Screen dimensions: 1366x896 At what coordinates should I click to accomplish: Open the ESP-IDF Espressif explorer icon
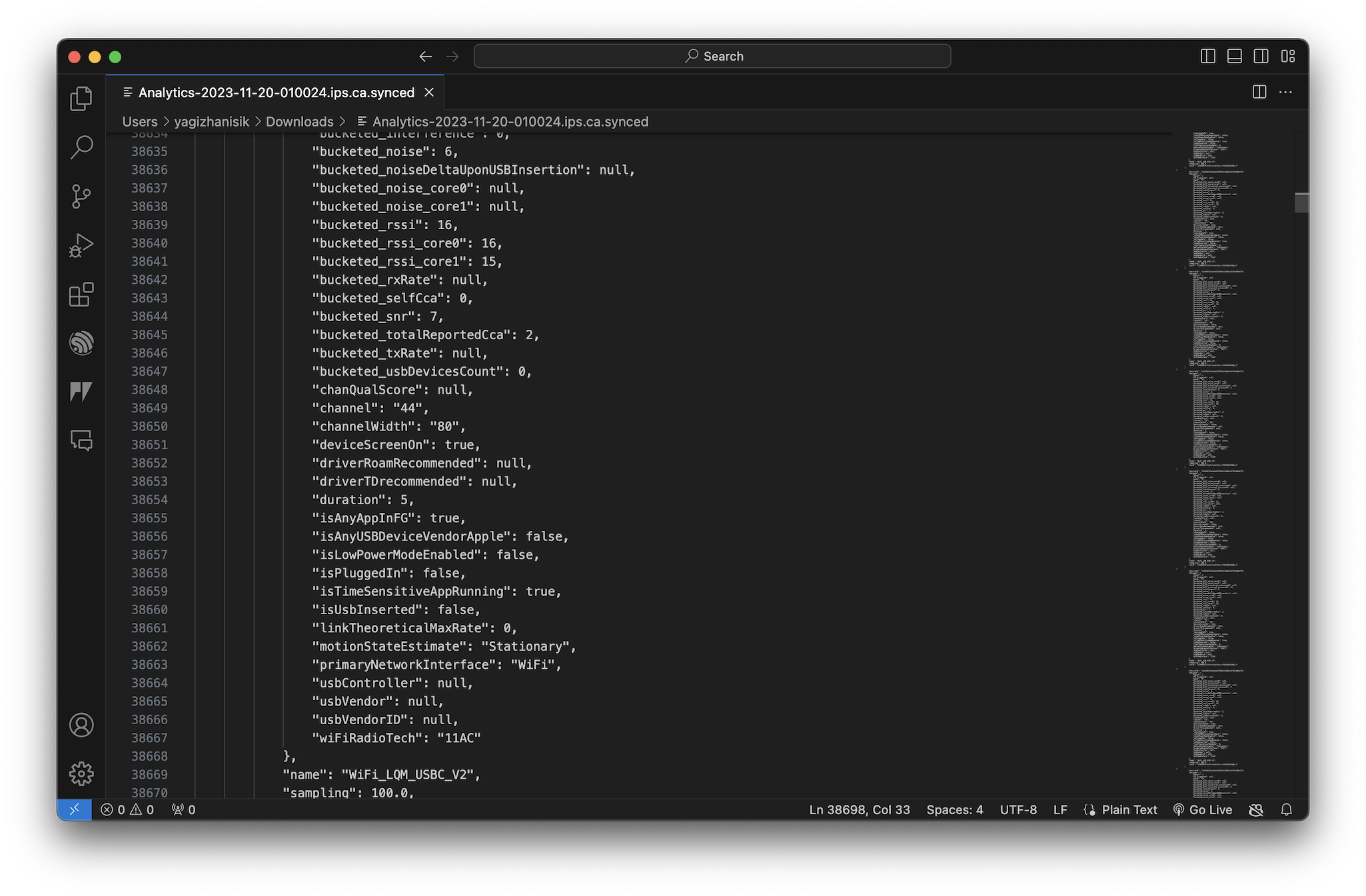(x=81, y=343)
